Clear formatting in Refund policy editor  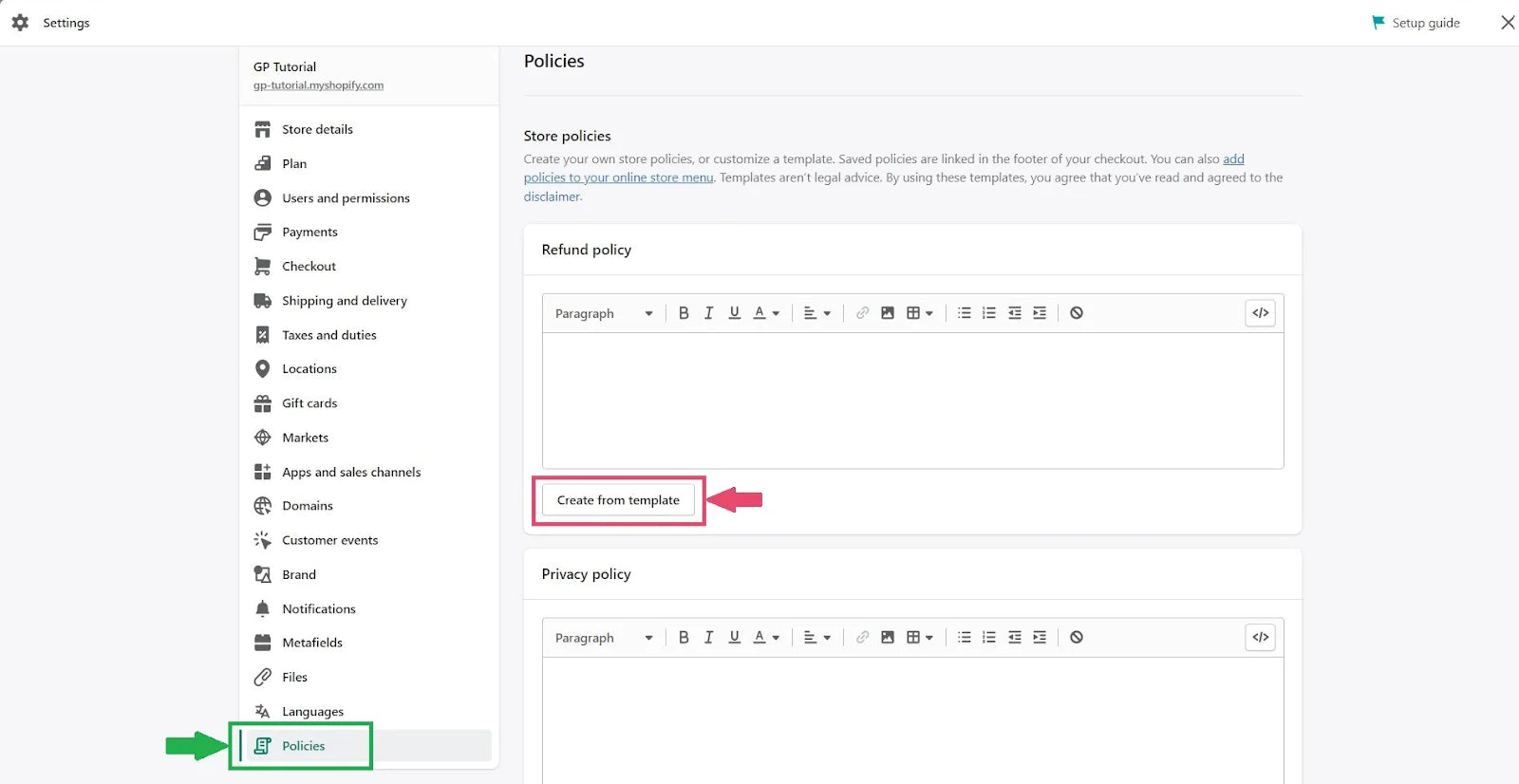pyautogui.click(x=1077, y=313)
